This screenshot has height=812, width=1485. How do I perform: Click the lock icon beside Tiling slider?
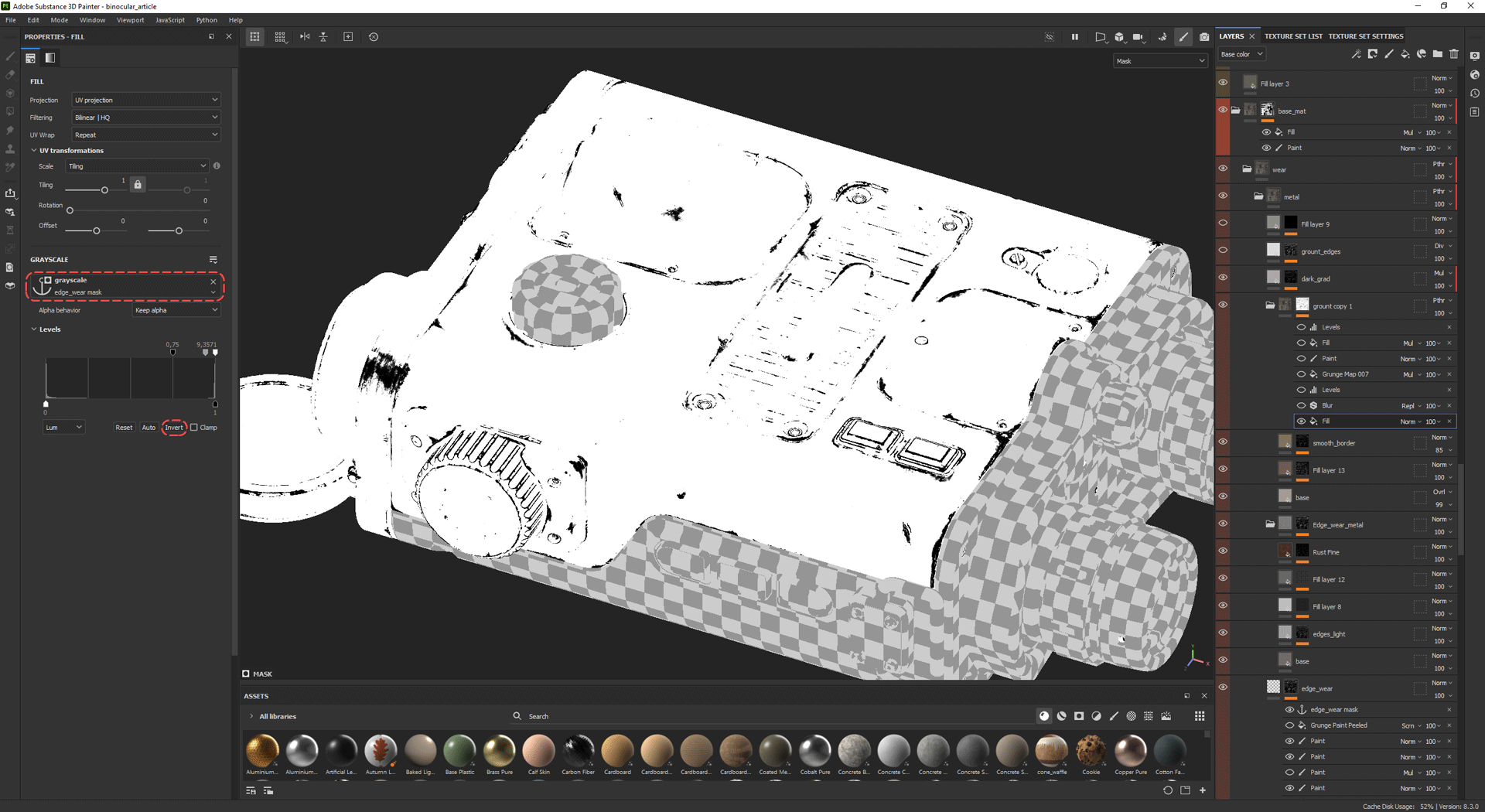point(138,184)
